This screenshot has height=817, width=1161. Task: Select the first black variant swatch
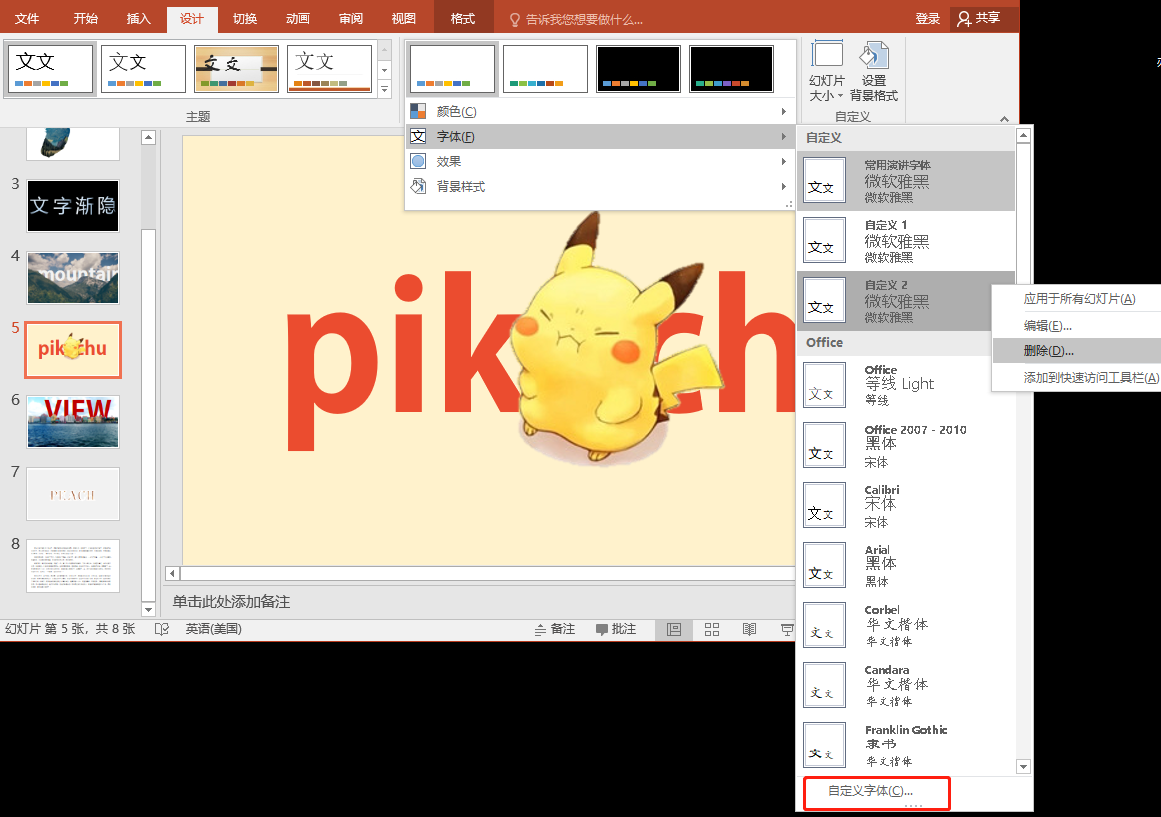[x=638, y=69]
